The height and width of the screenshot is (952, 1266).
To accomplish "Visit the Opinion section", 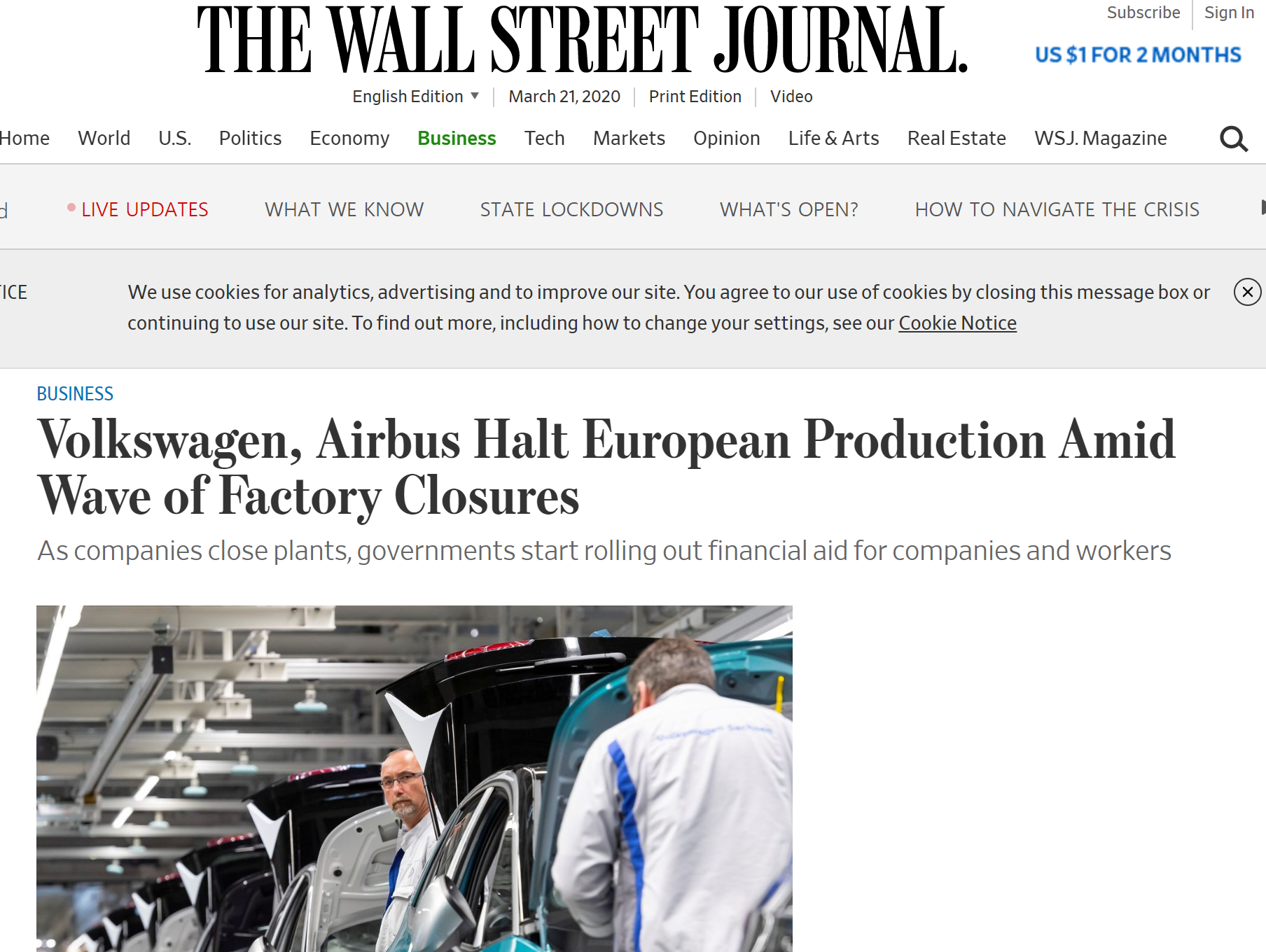I will (726, 139).
